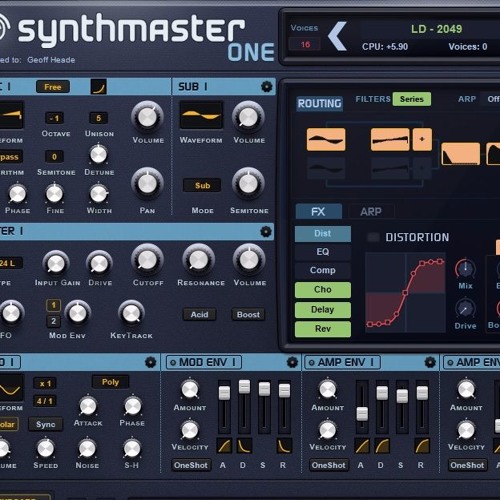Click the distortion curve graph
Viewport: 500px width, 500px height.
click(x=405, y=292)
